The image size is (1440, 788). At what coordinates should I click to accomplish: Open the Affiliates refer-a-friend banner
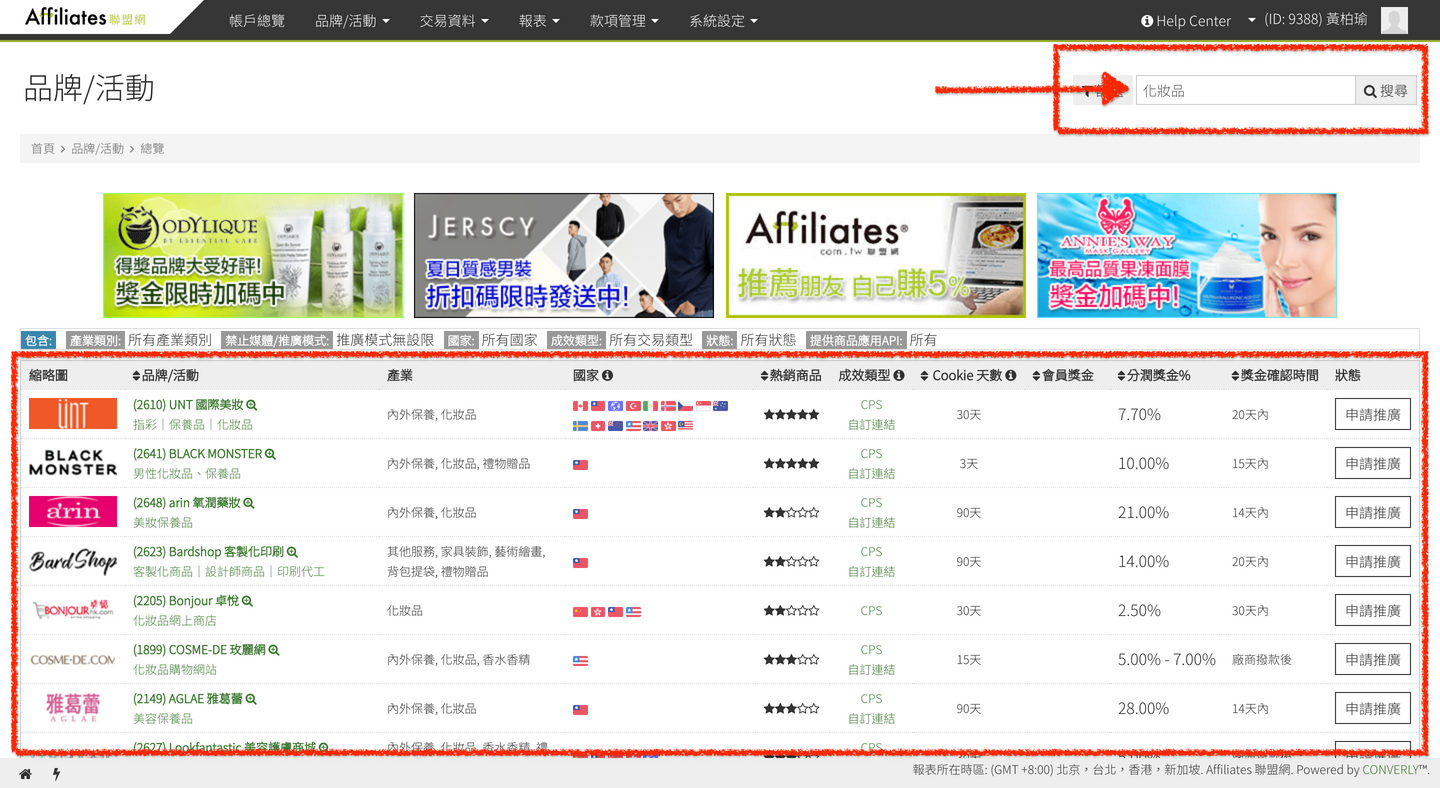click(876, 256)
